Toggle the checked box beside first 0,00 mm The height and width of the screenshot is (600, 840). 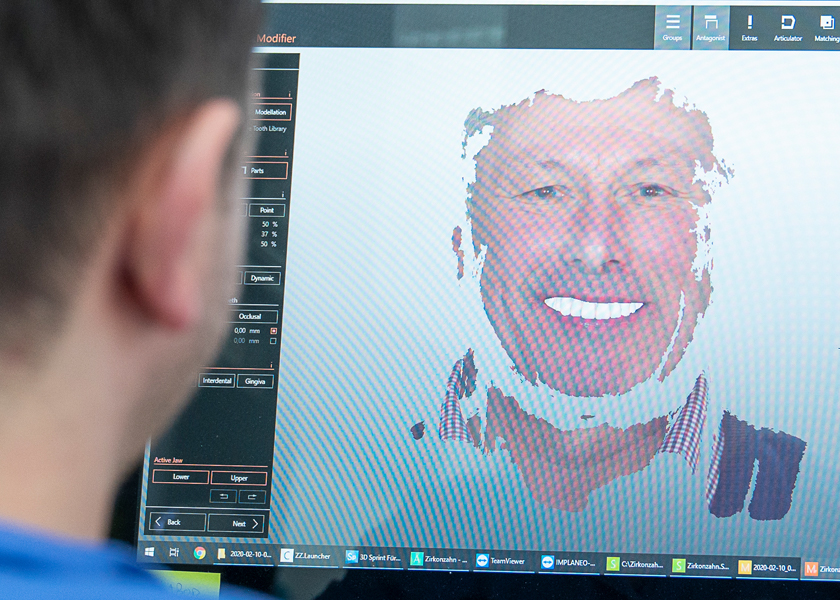[273, 331]
